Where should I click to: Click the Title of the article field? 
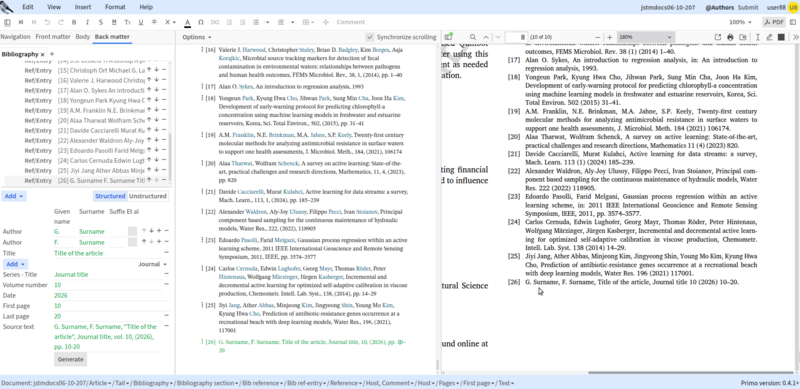(108, 253)
